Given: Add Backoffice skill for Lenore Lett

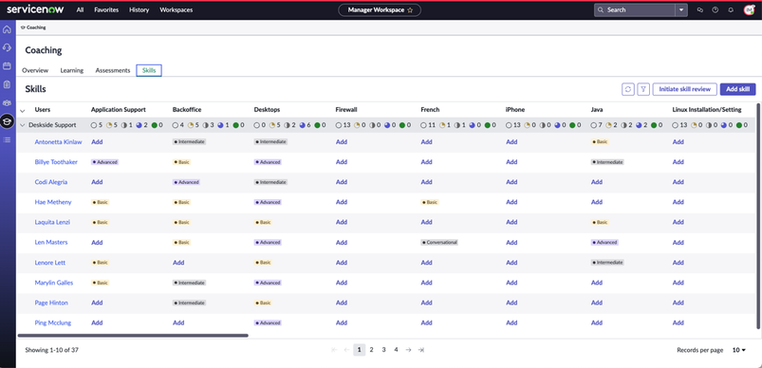Looking at the screenshot, I should [178, 263].
